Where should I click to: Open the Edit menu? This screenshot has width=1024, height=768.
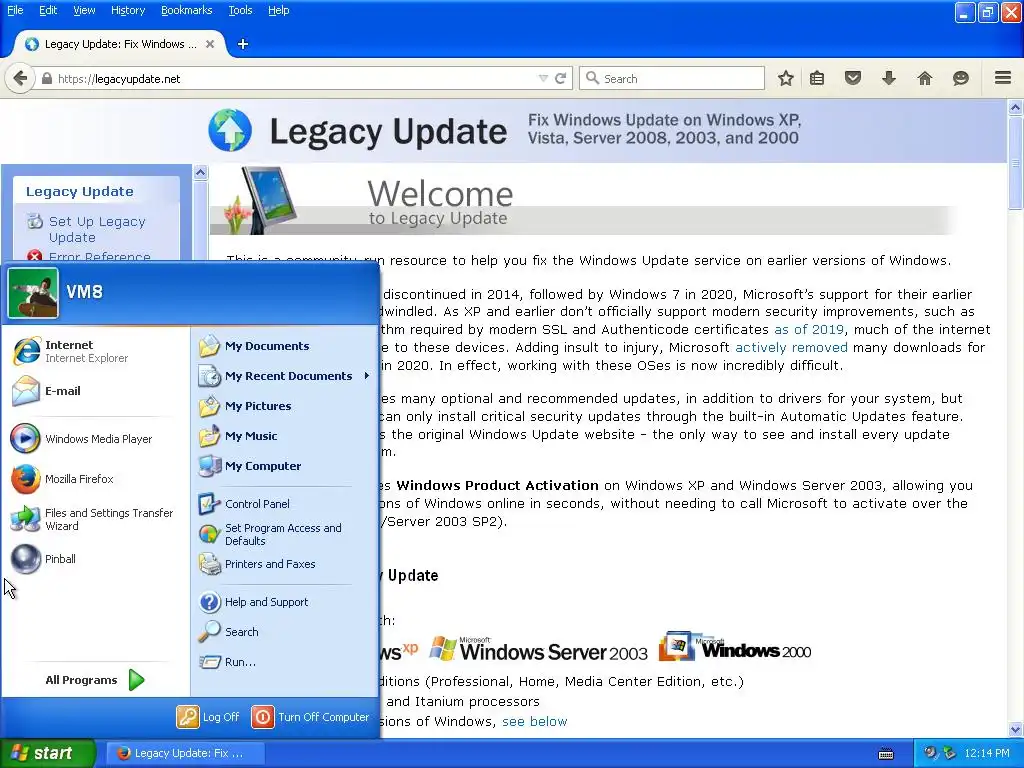click(48, 10)
